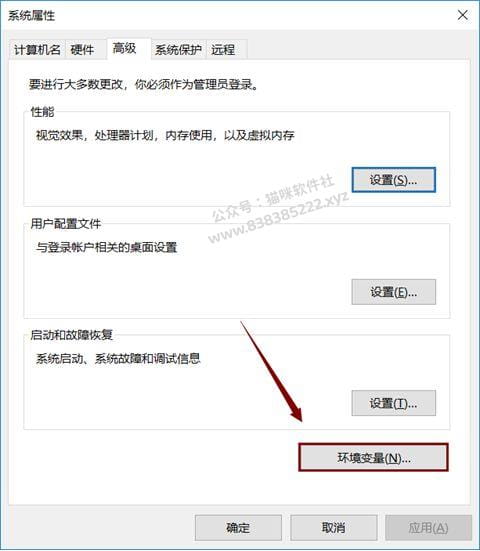Open 环境变量(N) dialog button
The height and width of the screenshot is (551, 480).
(374, 458)
